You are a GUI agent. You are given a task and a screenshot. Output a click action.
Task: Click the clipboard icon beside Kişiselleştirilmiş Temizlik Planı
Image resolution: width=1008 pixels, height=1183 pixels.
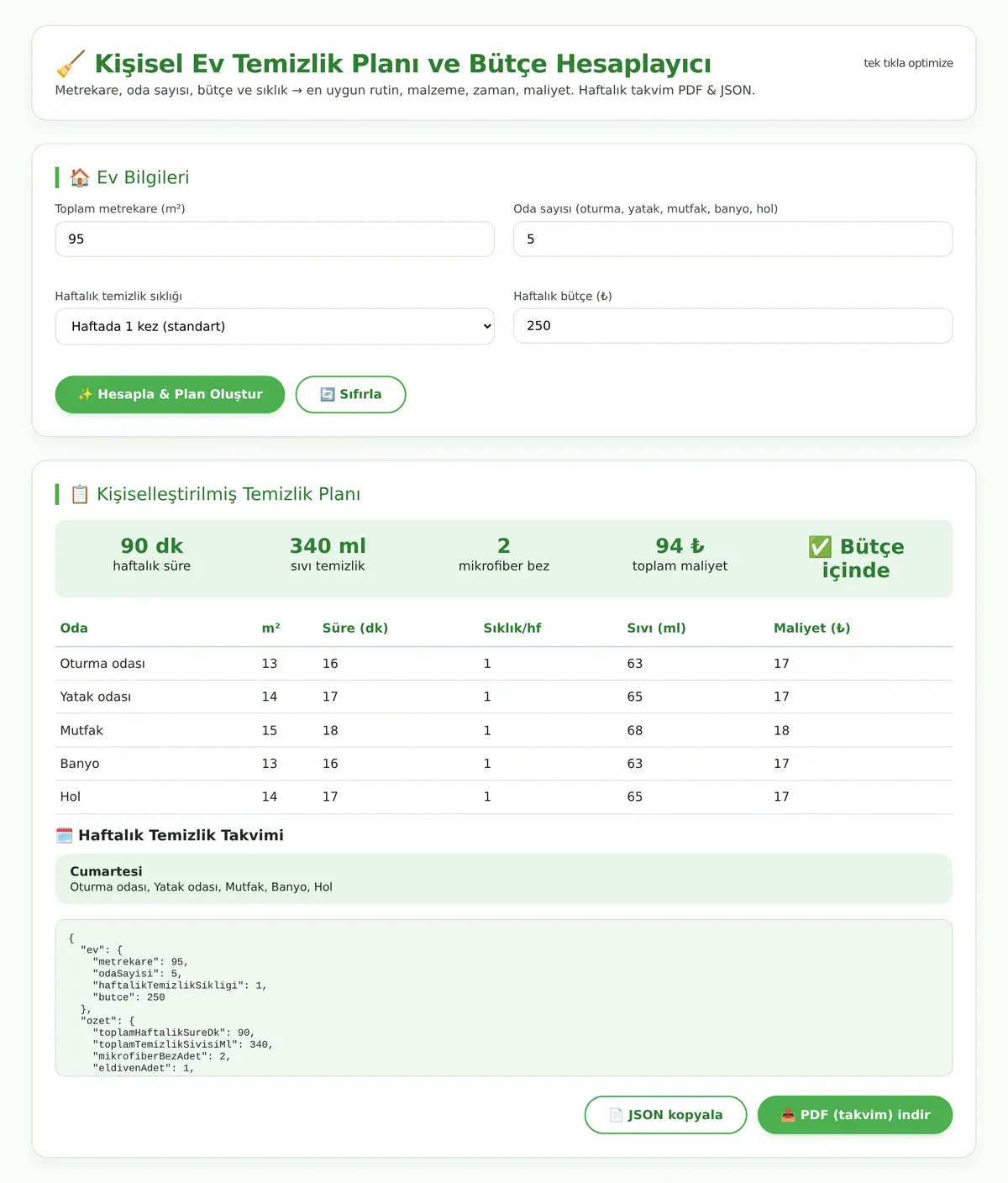80,494
